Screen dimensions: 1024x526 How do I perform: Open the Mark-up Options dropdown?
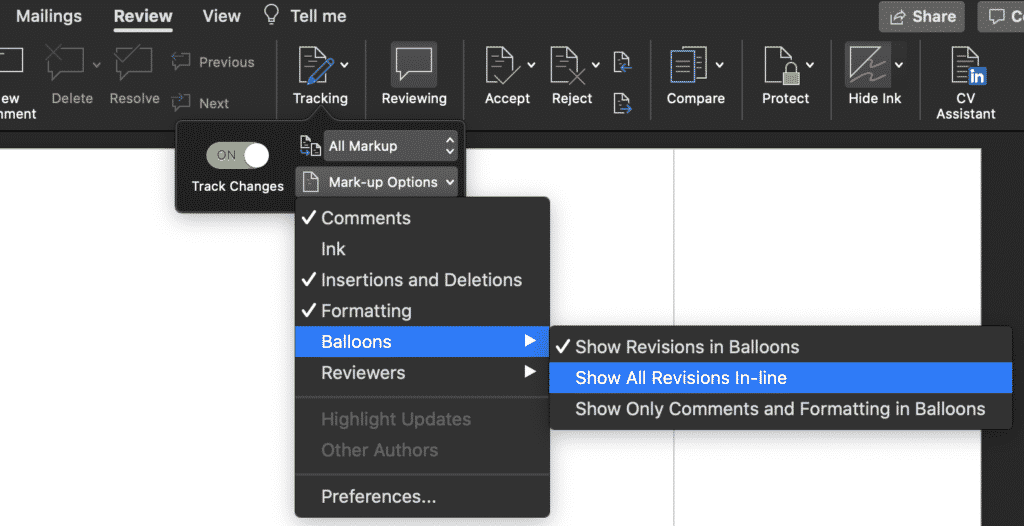[376, 182]
